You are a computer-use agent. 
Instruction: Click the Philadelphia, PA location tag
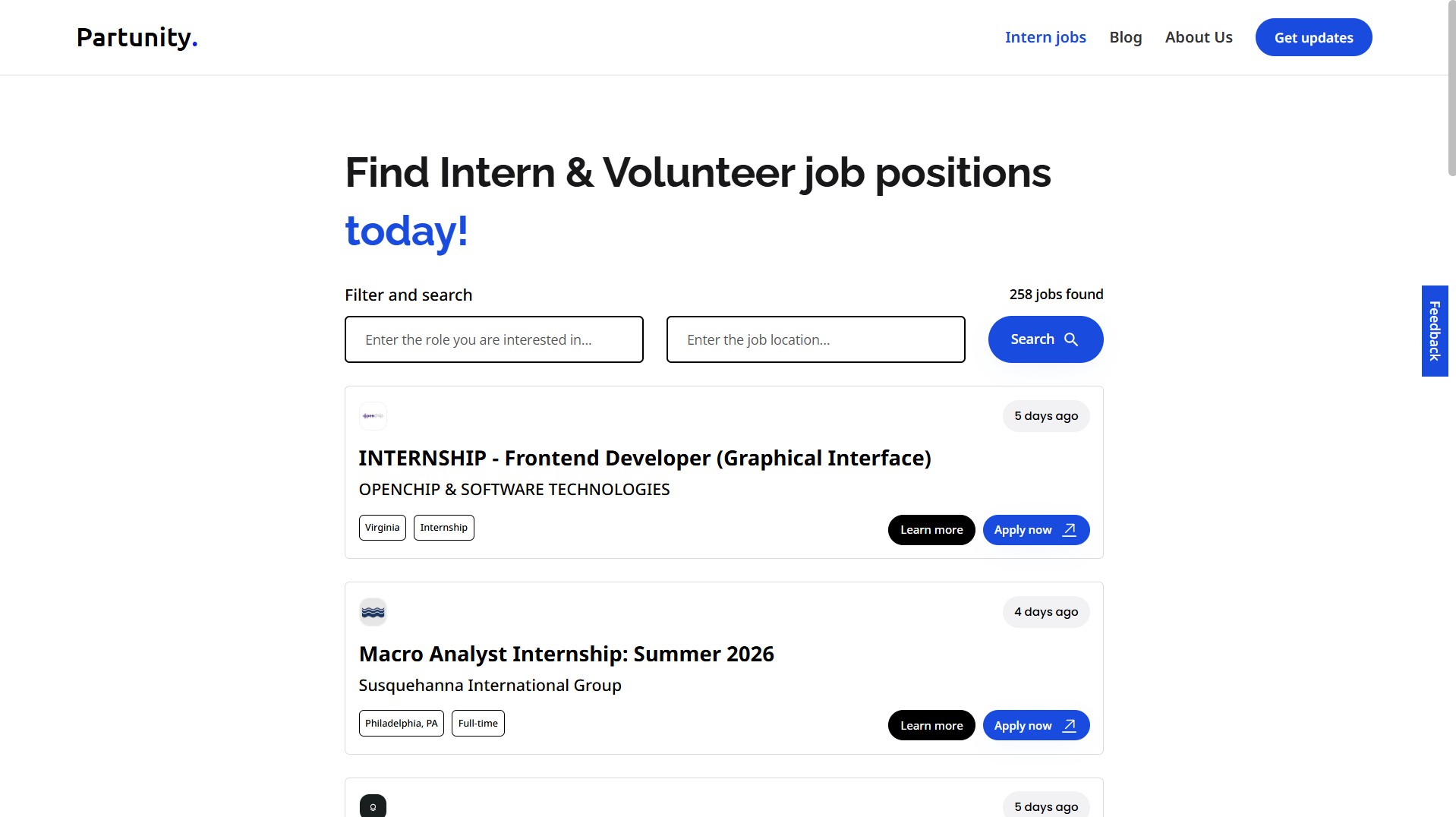tap(401, 724)
